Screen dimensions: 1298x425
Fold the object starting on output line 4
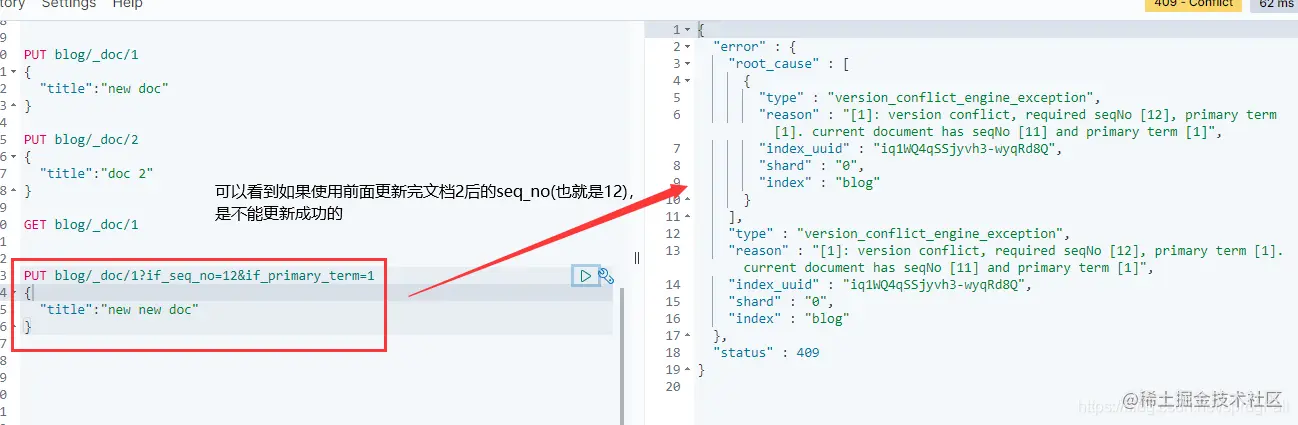click(x=687, y=81)
